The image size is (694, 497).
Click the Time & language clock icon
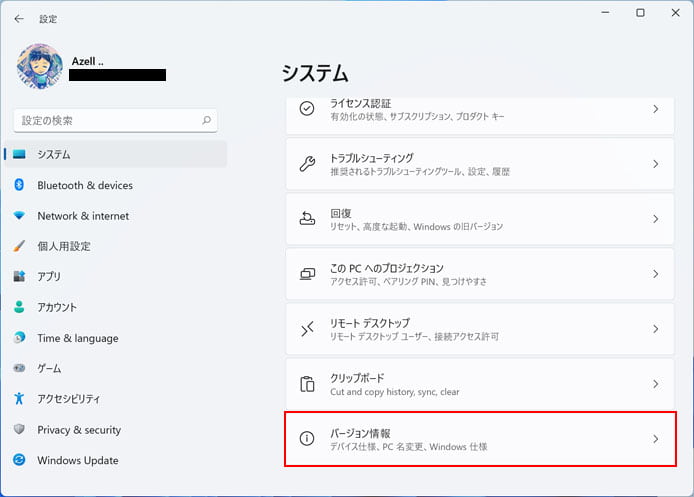pos(19,338)
